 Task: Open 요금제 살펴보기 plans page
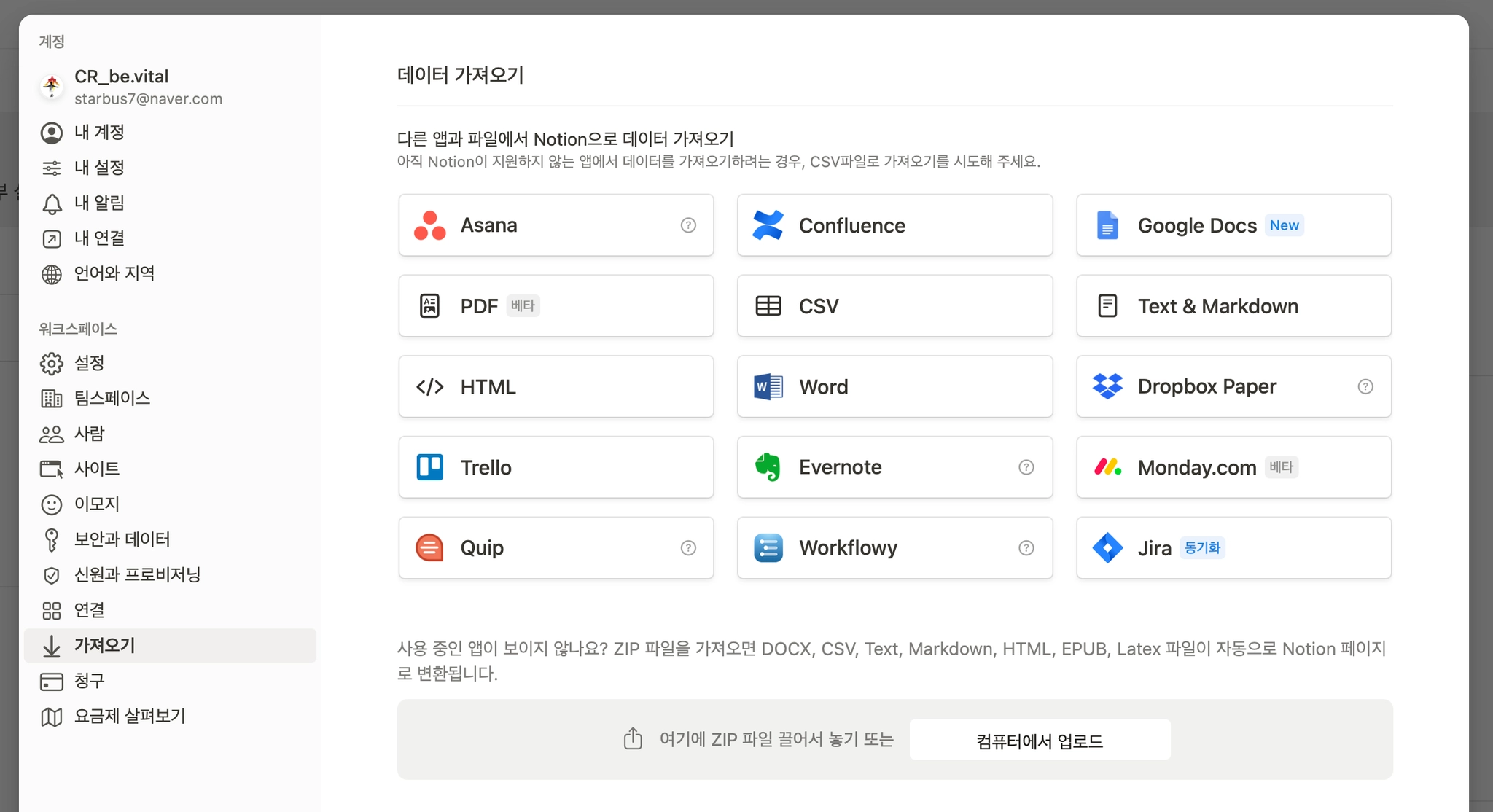tap(129, 717)
